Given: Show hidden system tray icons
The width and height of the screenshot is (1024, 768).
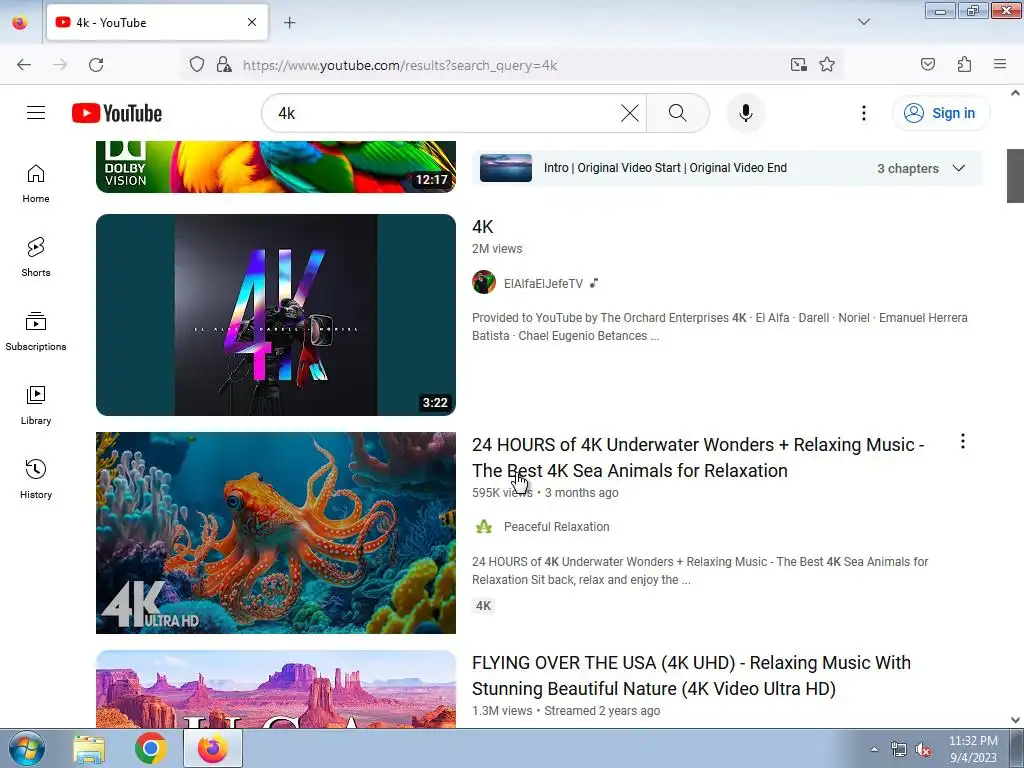Looking at the screenshot, I should coord(874,749).
